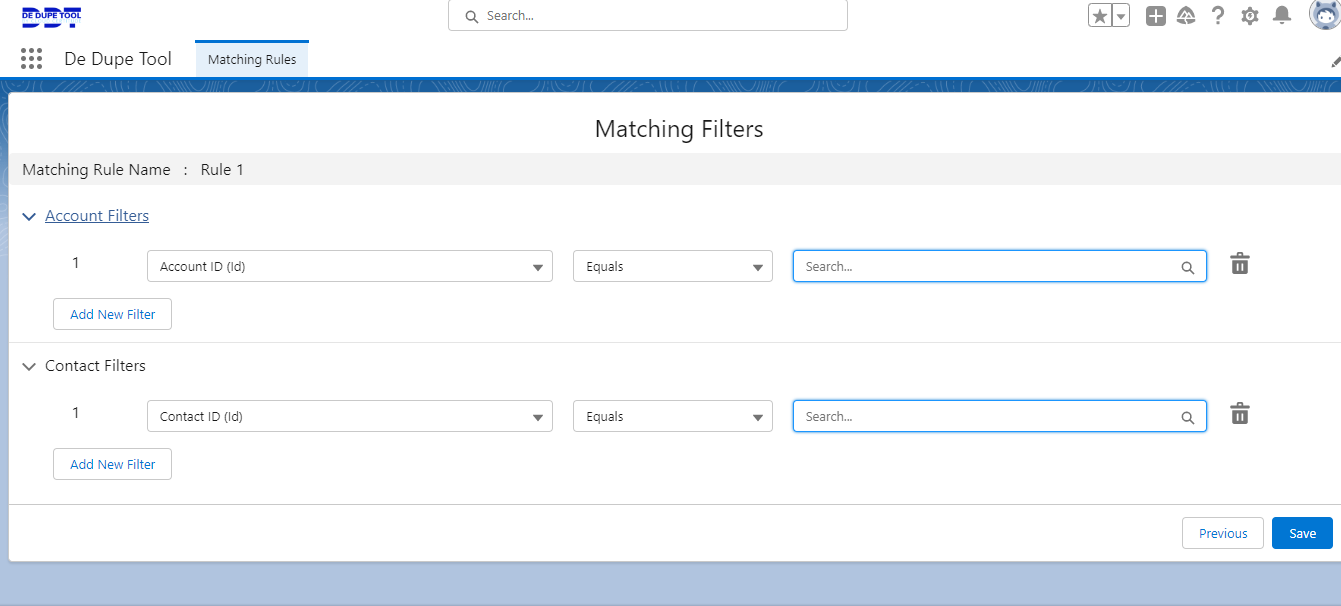Open the Trailhead guidance icon
This screenshot has height=606, width=1341.
pos(1186,16)
